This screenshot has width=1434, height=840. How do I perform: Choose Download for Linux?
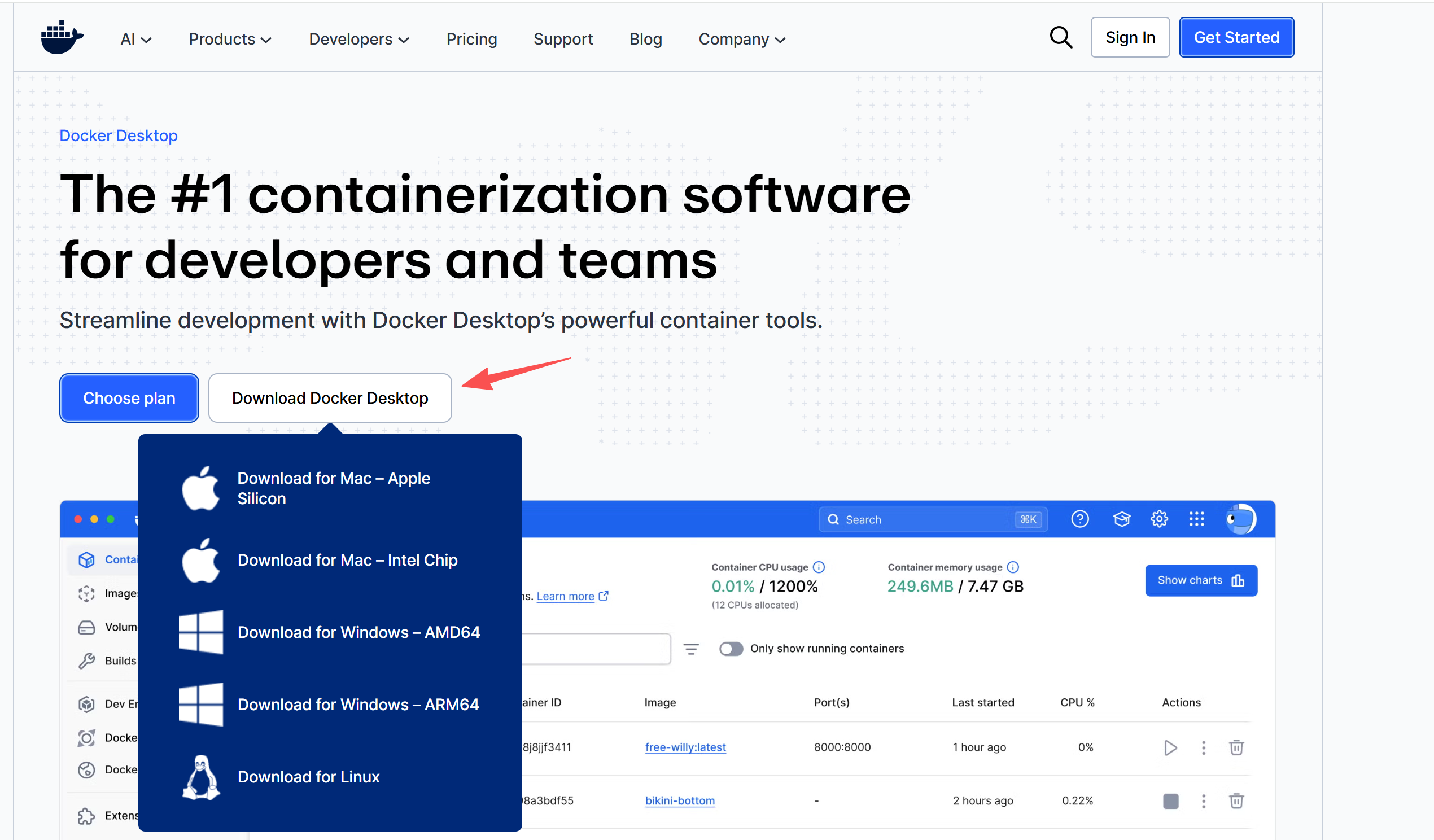[x=308, y=777]
